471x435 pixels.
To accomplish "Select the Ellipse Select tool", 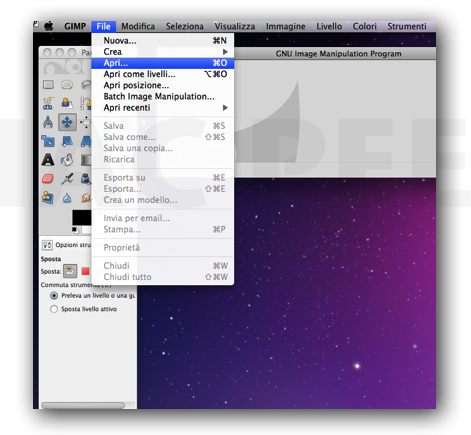I will point(67,85).
